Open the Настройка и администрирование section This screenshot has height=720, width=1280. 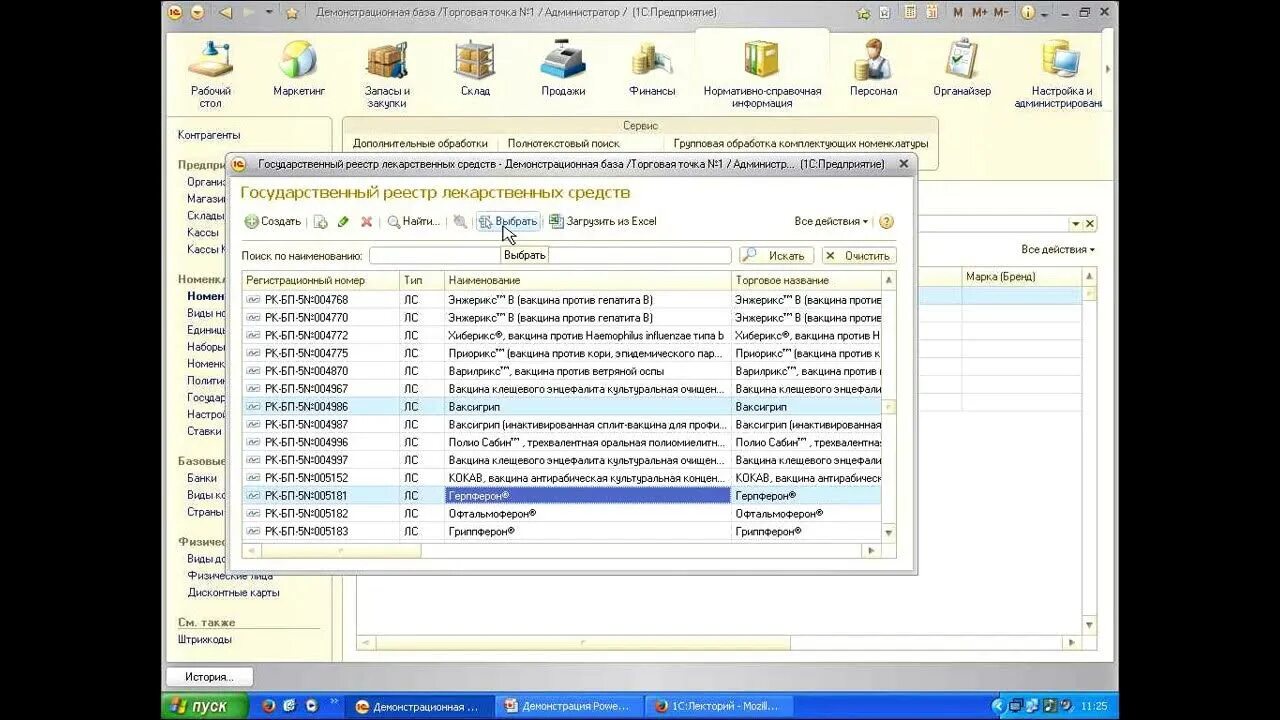pyautogui.click(x=1062, y=75)
